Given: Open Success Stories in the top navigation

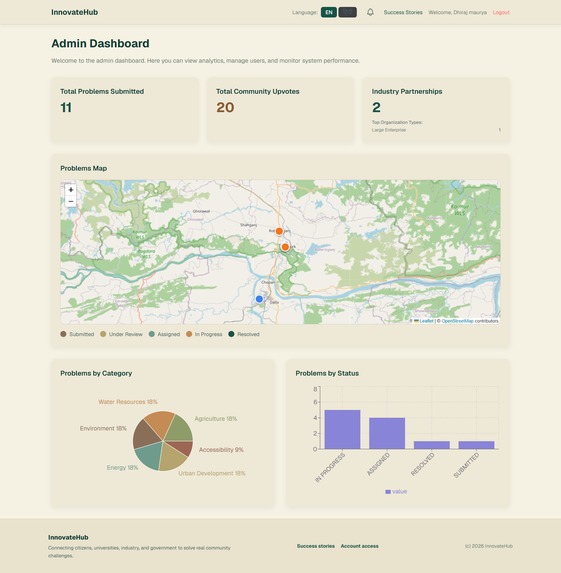Looking at the screenshot, I should pyautogui.click(x=403, y=12).
